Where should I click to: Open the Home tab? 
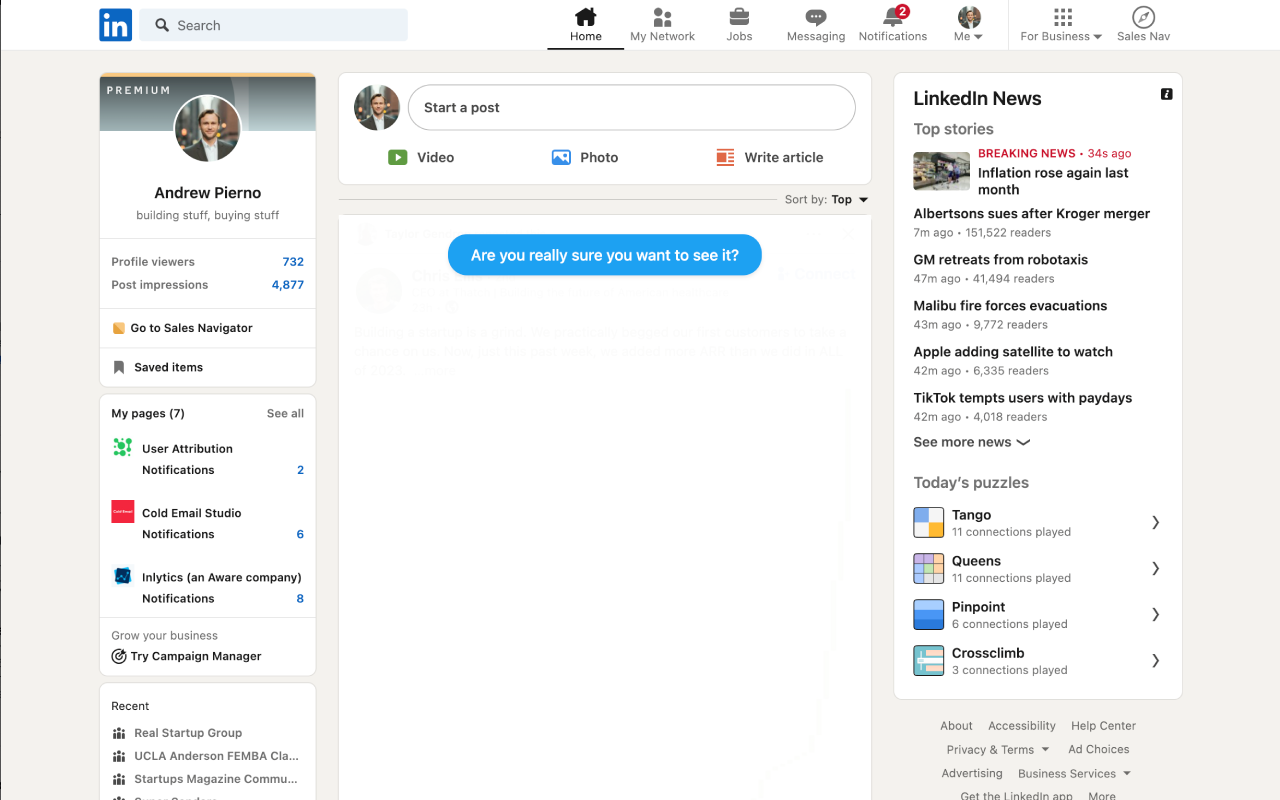[x=586, y=25]
